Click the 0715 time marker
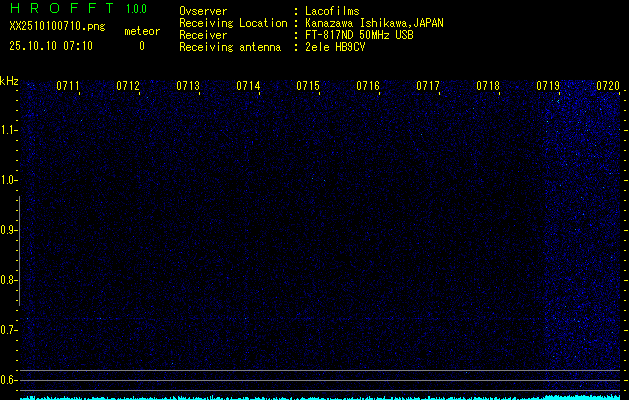 coord(308,87)
